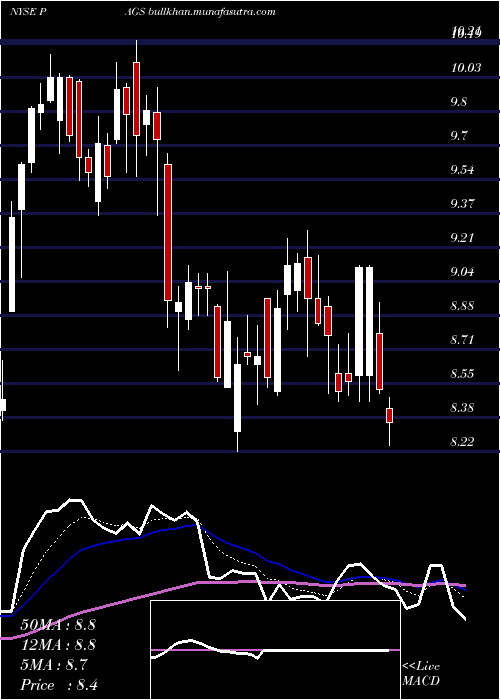Click the MACD inset chart box

pos(275,650)
